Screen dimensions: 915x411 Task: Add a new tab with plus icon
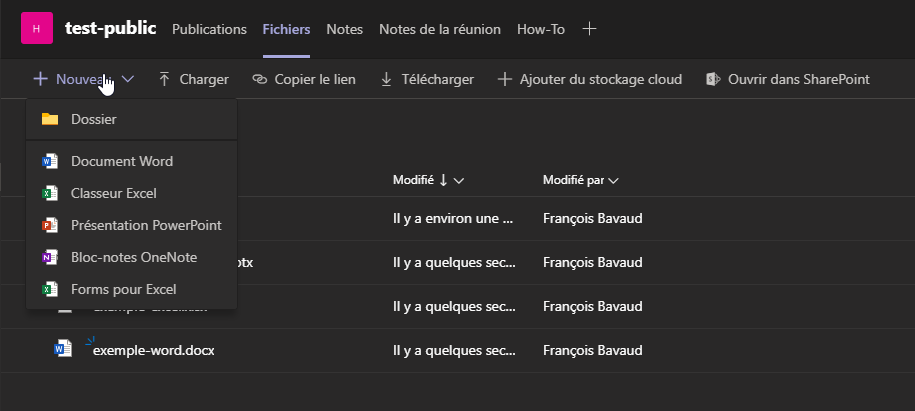590,29
